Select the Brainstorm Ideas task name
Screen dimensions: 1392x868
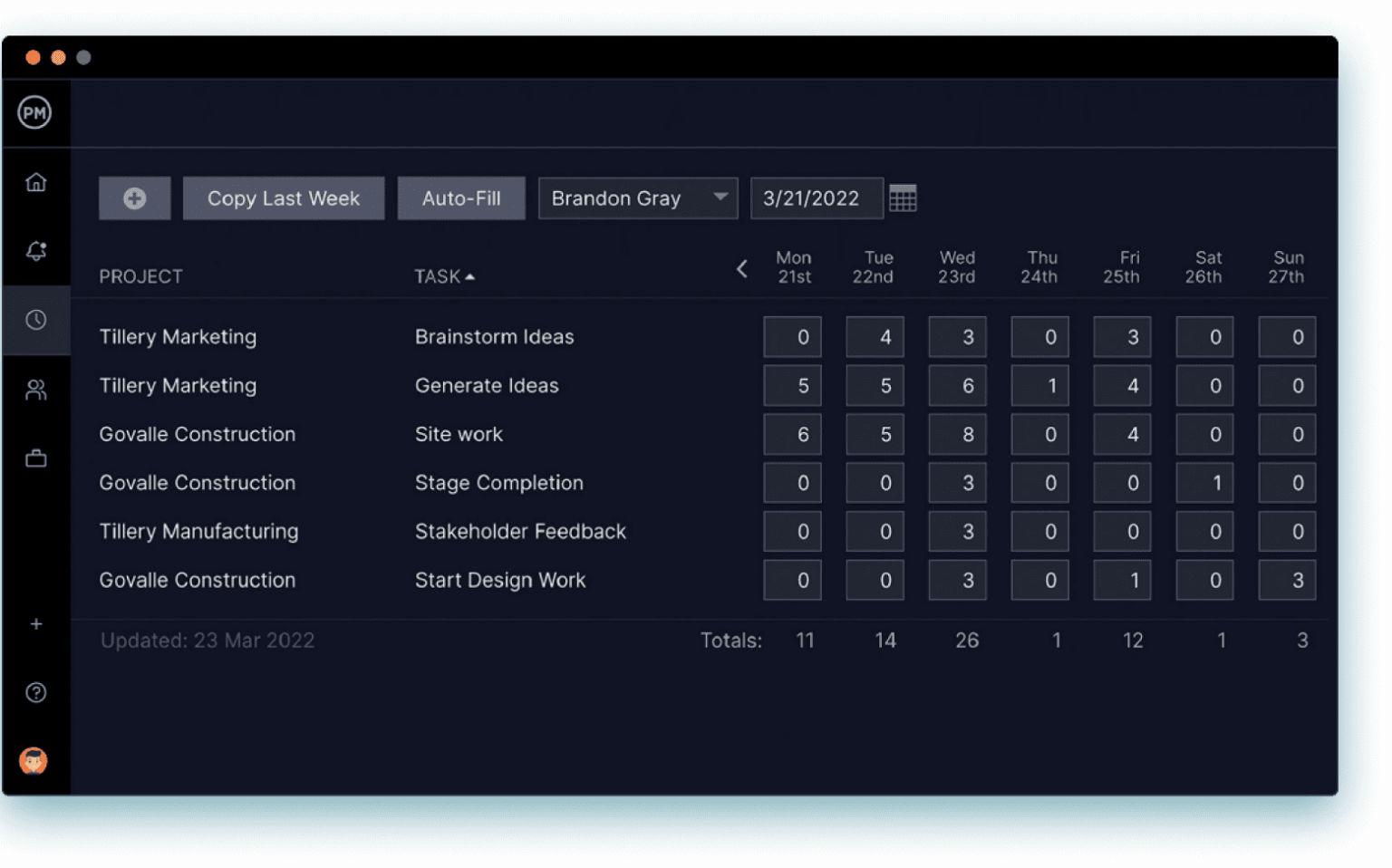tap(495, 337)
